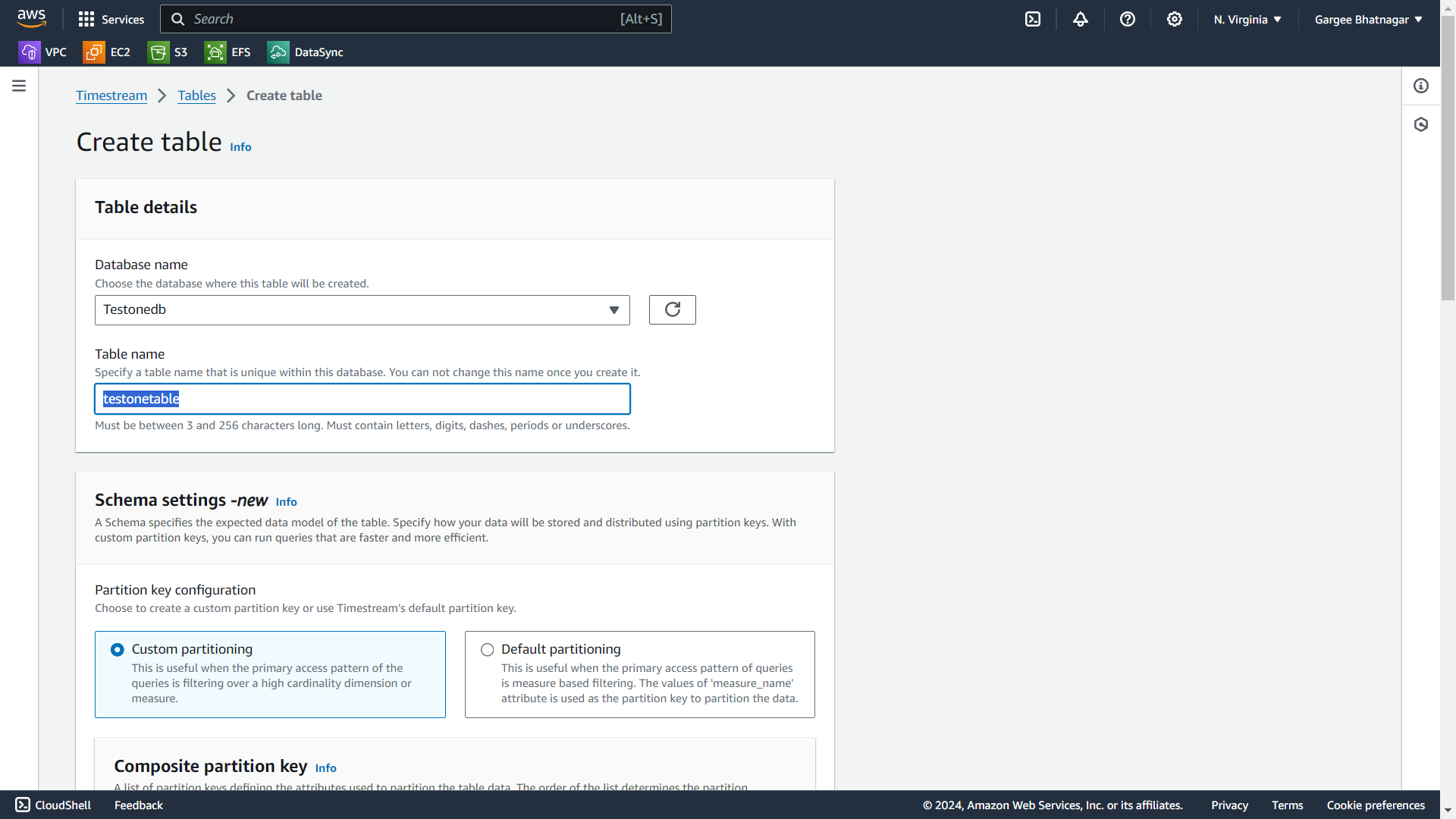The width and height of the screenshot is (1456, 819).
Task: Open the notifications bell
Action: (x=1080, y=19)
